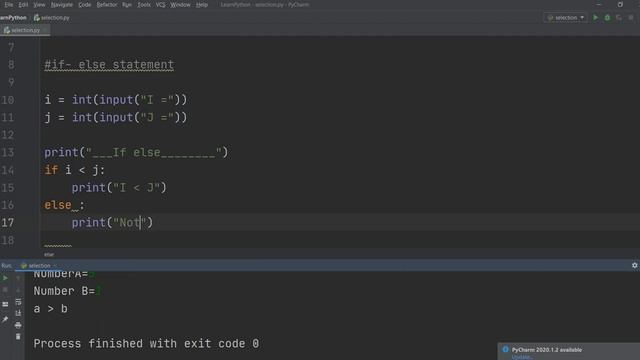Viewport: 640px width, 360px height.
Task: Open the Code menu
Action: coord(84,5)
